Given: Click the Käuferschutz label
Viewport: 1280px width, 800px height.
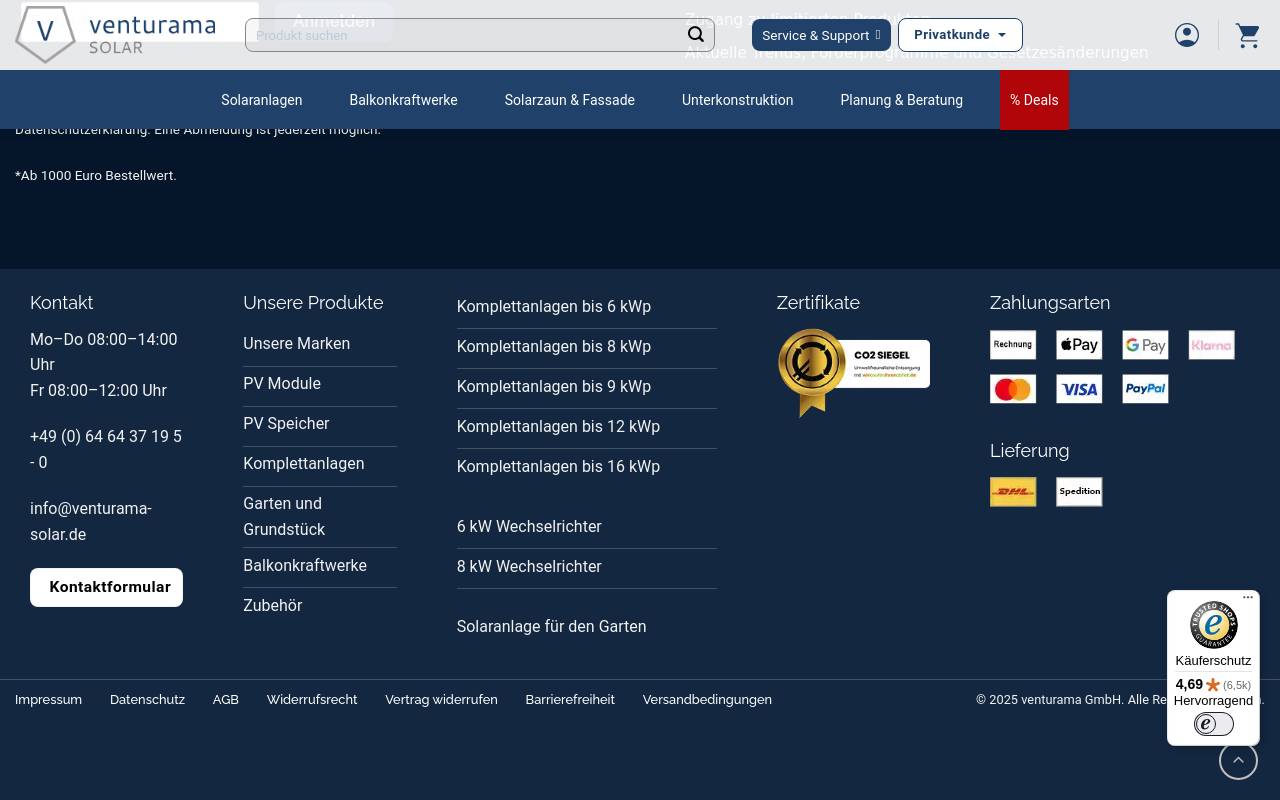Looking at the screenshot, I should point(1213,661).
